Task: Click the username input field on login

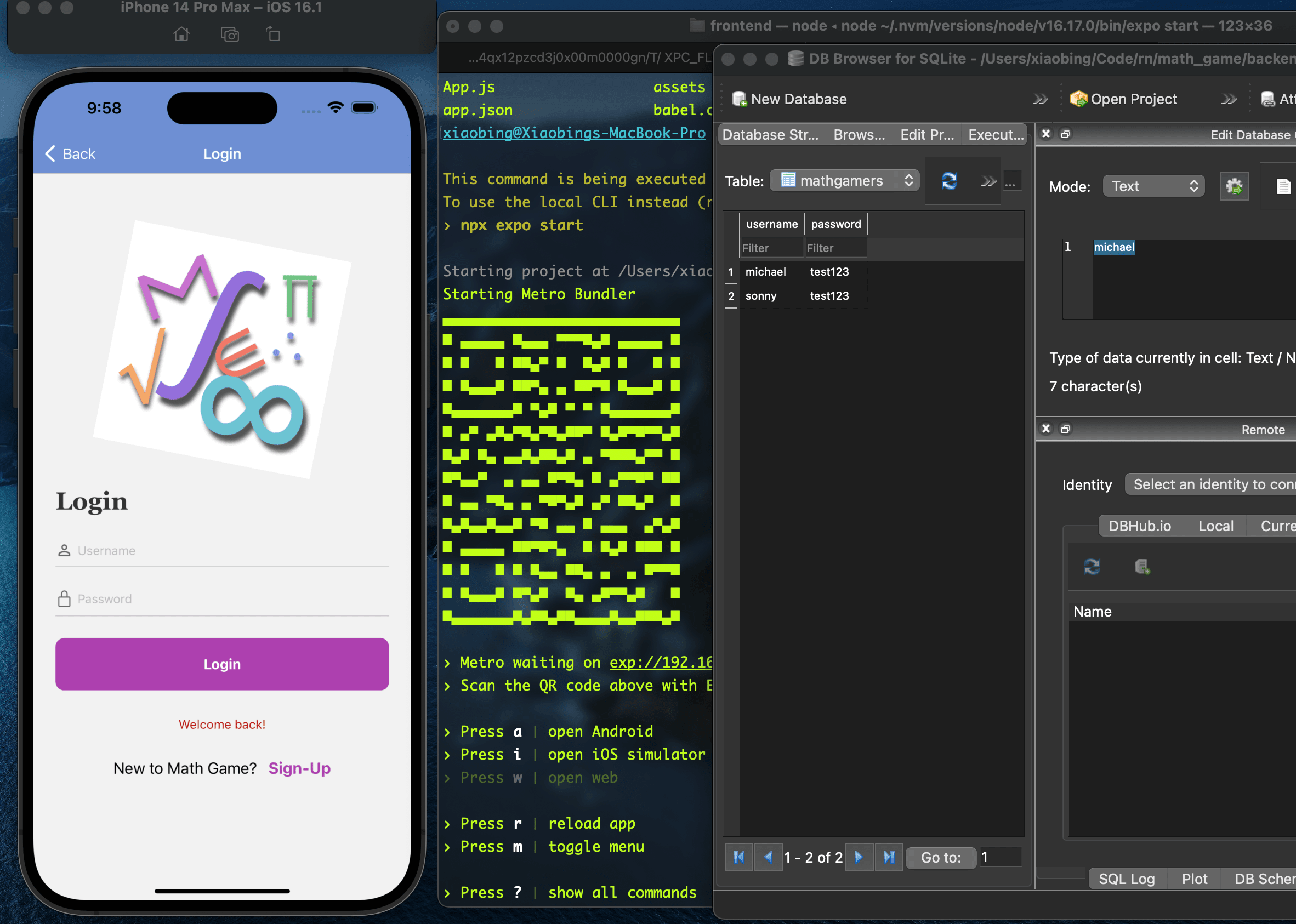Action: 222,550
